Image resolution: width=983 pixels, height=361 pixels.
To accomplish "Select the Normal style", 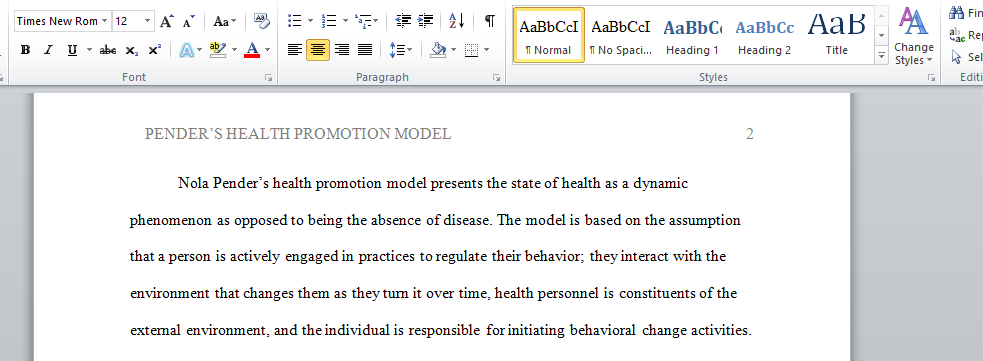I will [x=549, y=35].
